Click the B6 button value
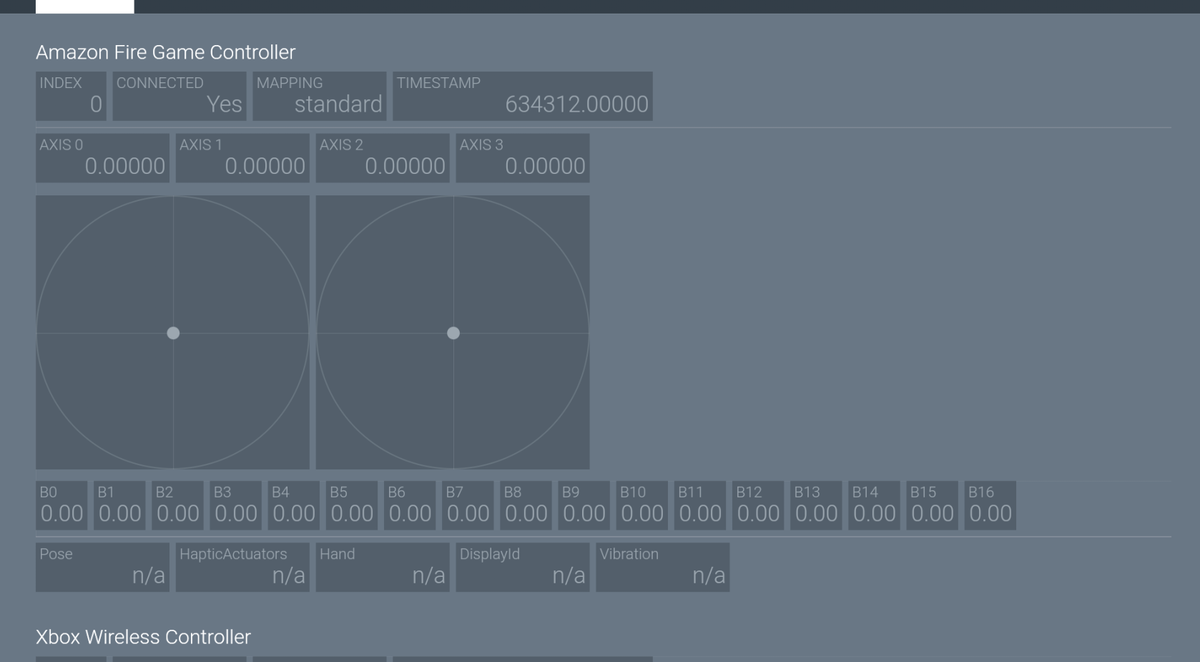 click(410, 505)
